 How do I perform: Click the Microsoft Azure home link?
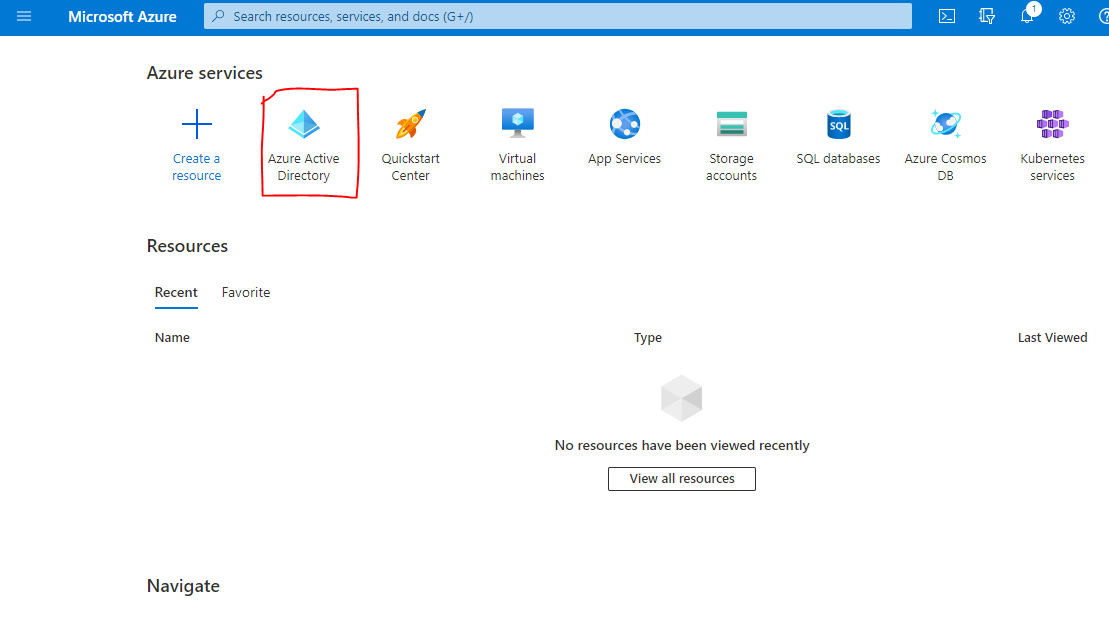[122, 17]
